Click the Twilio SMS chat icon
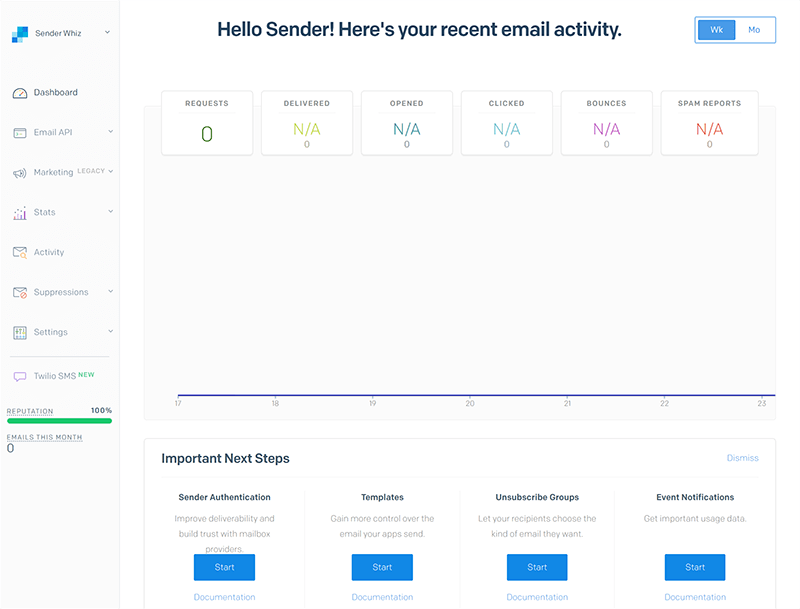The image size is (800, 609). tap(19, 377)
